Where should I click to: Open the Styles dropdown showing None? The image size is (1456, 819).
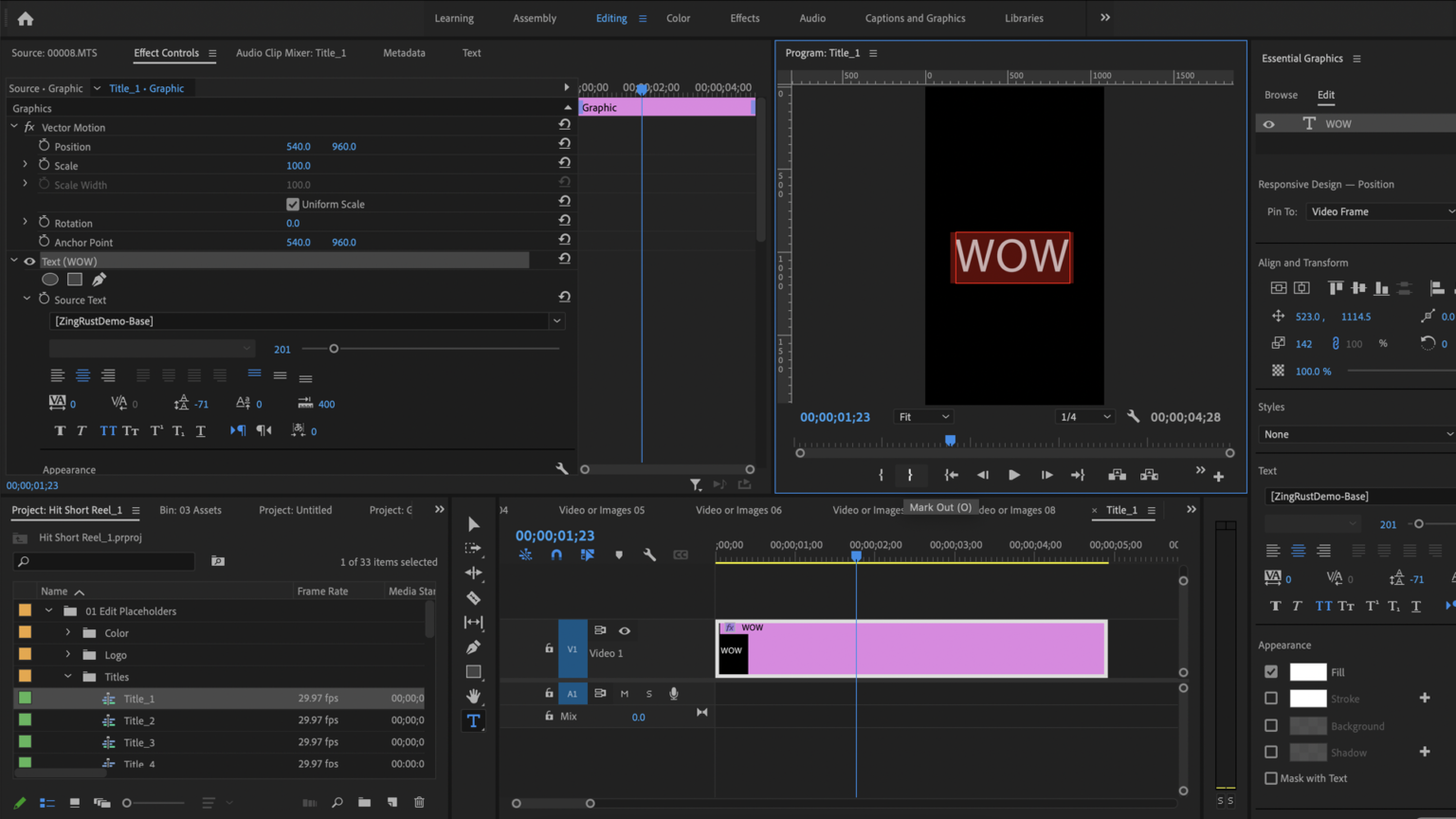(1354, 433)
